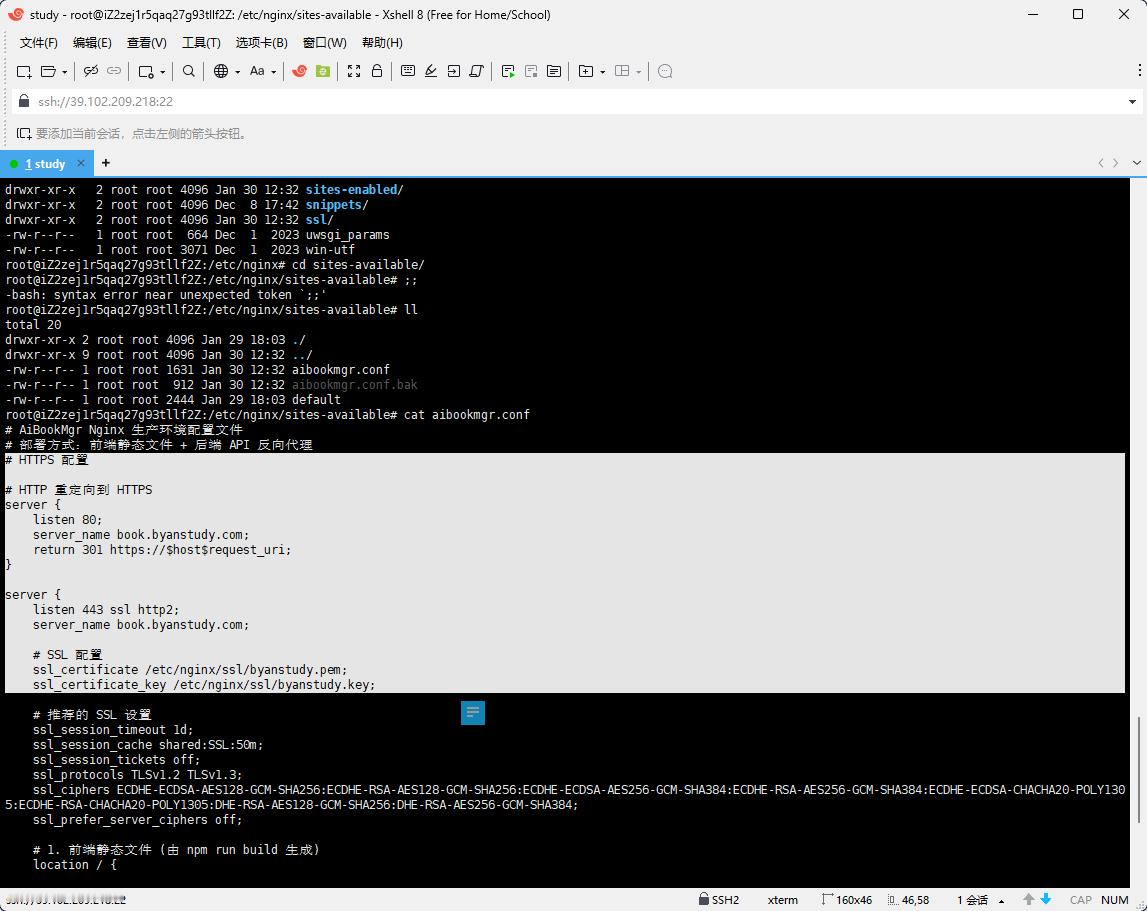Open the 帮助(H) menu
Viewport: 1147px width, 911px height.
pos(382,42)
